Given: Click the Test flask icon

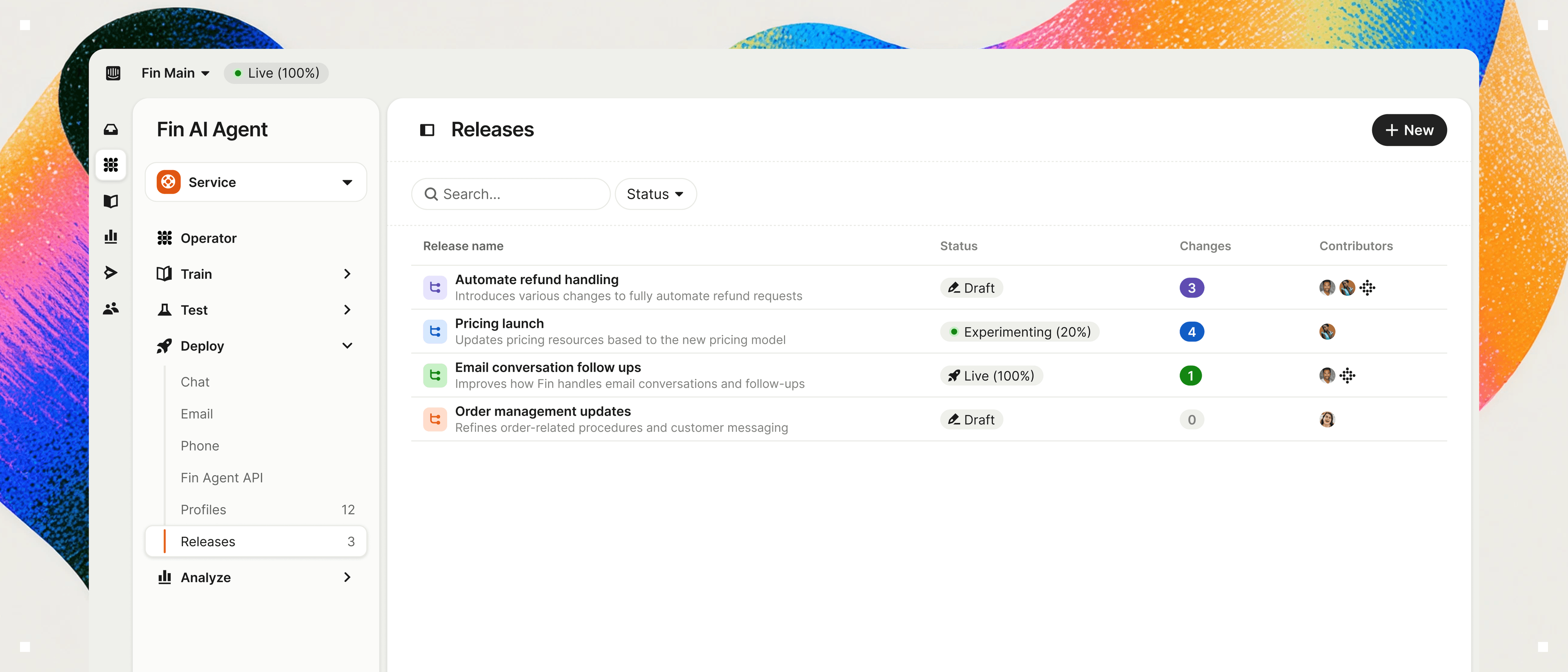Looking at the screenshot, I should (164, 310).
